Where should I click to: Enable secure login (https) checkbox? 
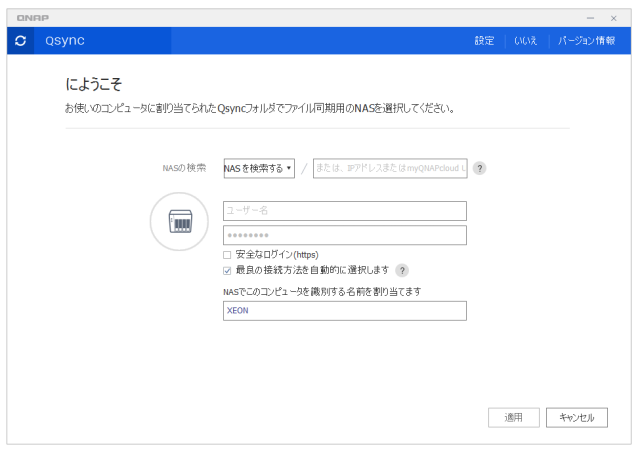click(227, 255)
